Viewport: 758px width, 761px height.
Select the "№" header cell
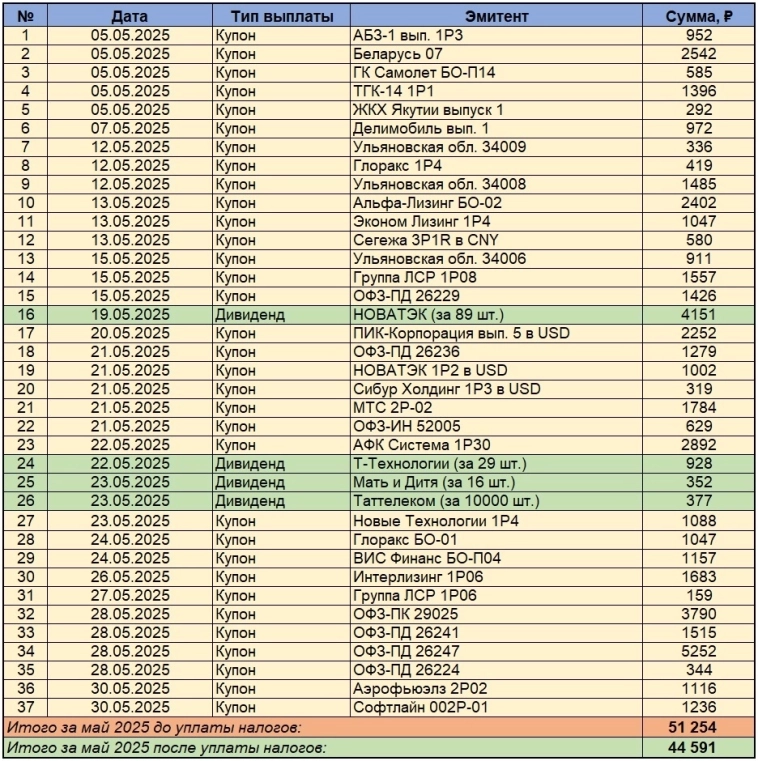(26, 17)
